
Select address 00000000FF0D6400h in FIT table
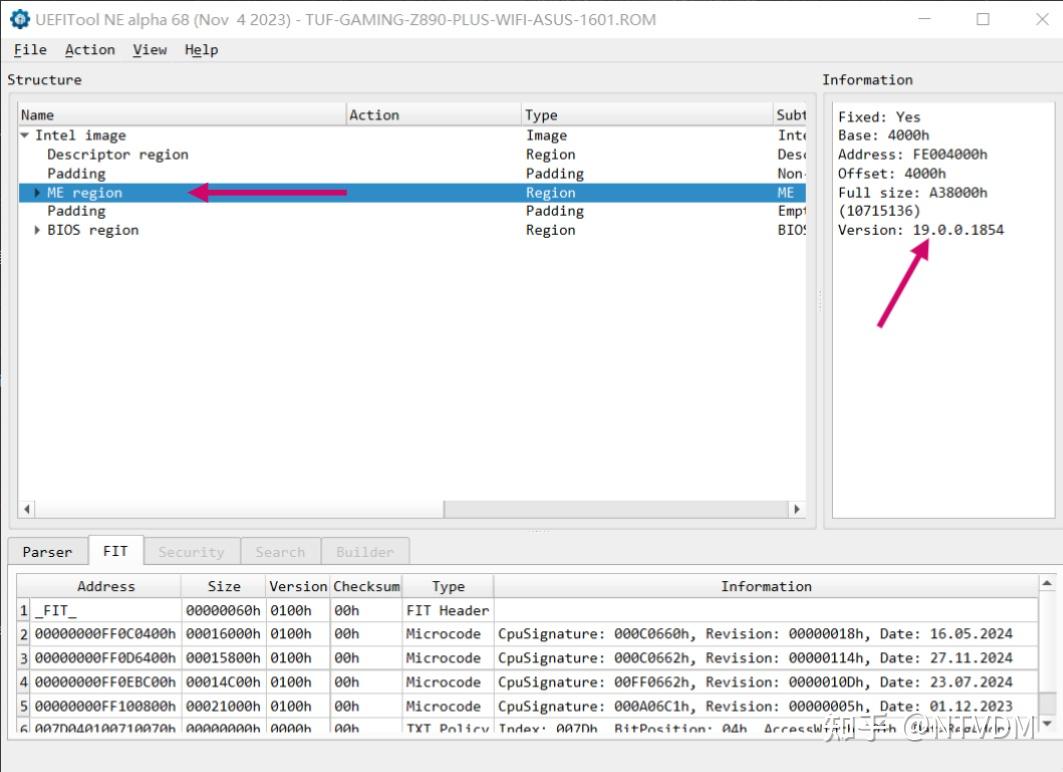[106, 658]
